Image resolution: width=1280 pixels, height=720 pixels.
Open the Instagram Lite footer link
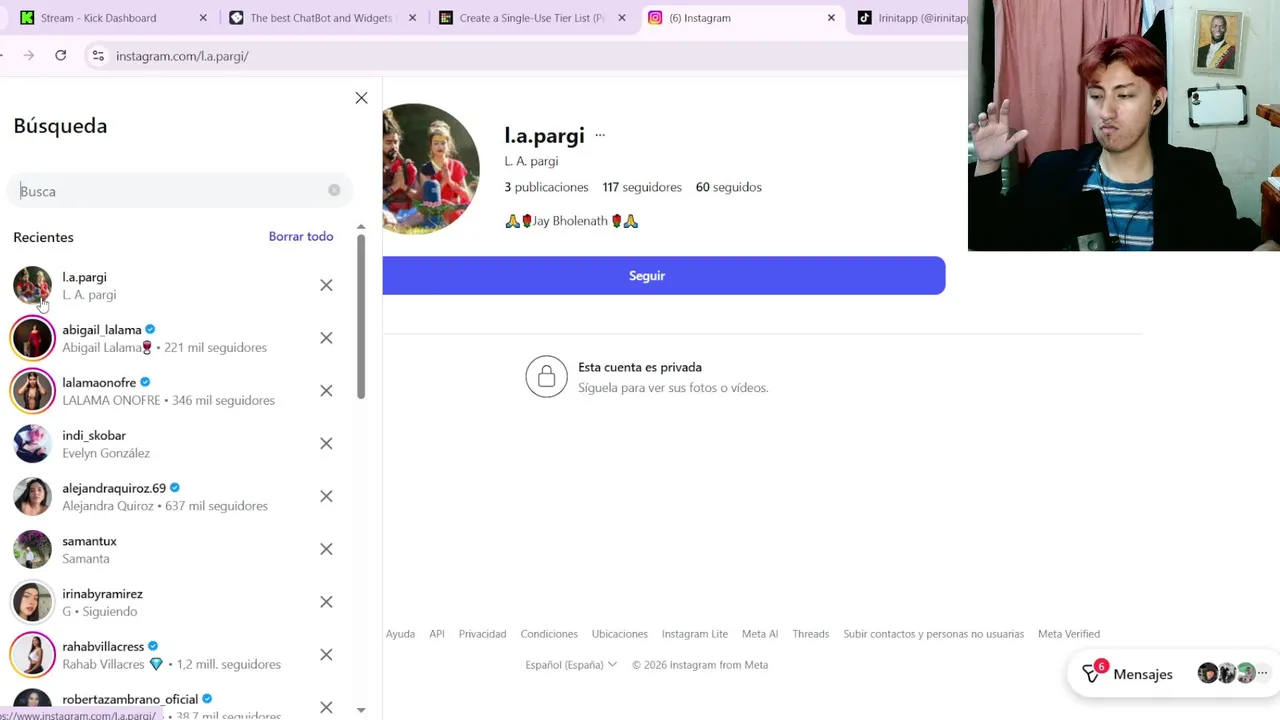[x=695, y=634]
